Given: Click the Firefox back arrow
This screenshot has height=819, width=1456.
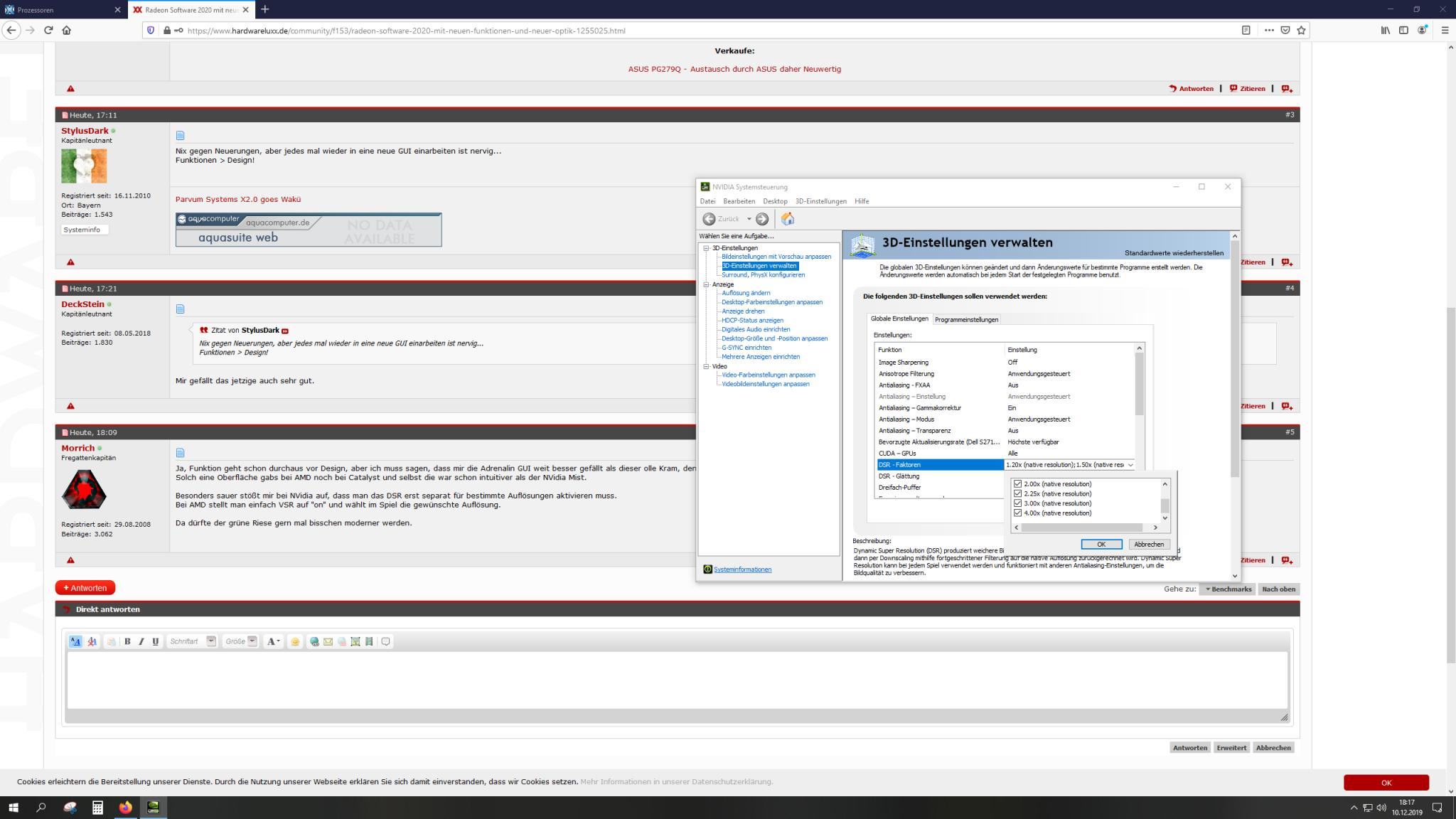Looking at the screenshot, I should click(11, 30).
